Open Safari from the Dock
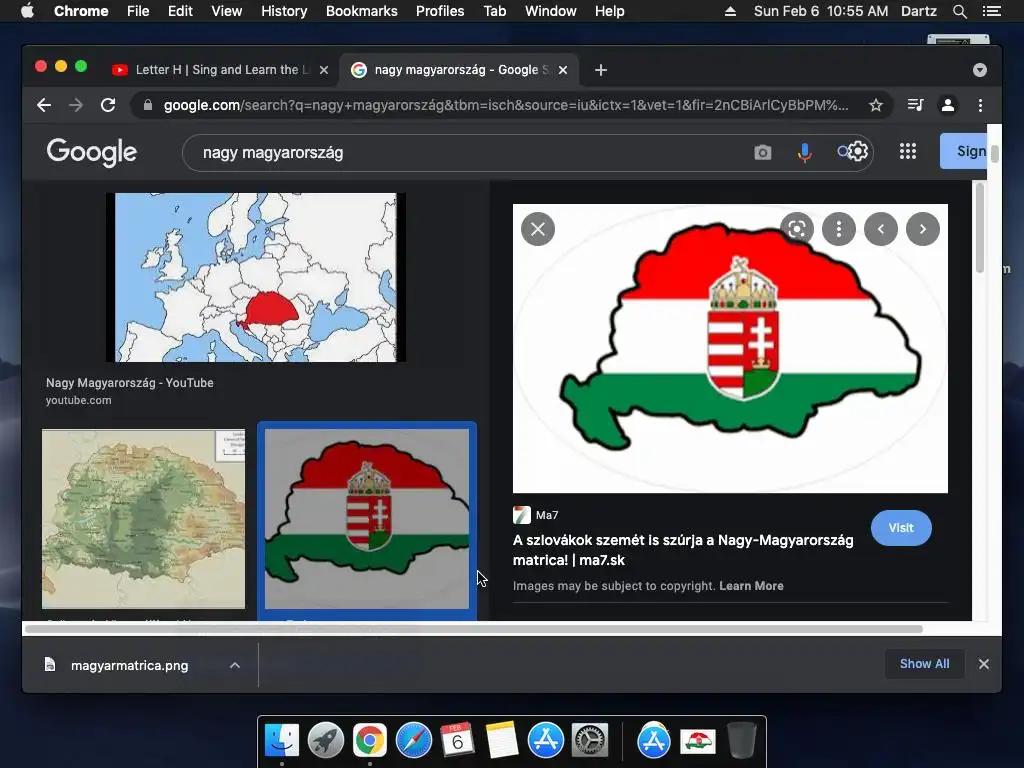 [413, 740]
